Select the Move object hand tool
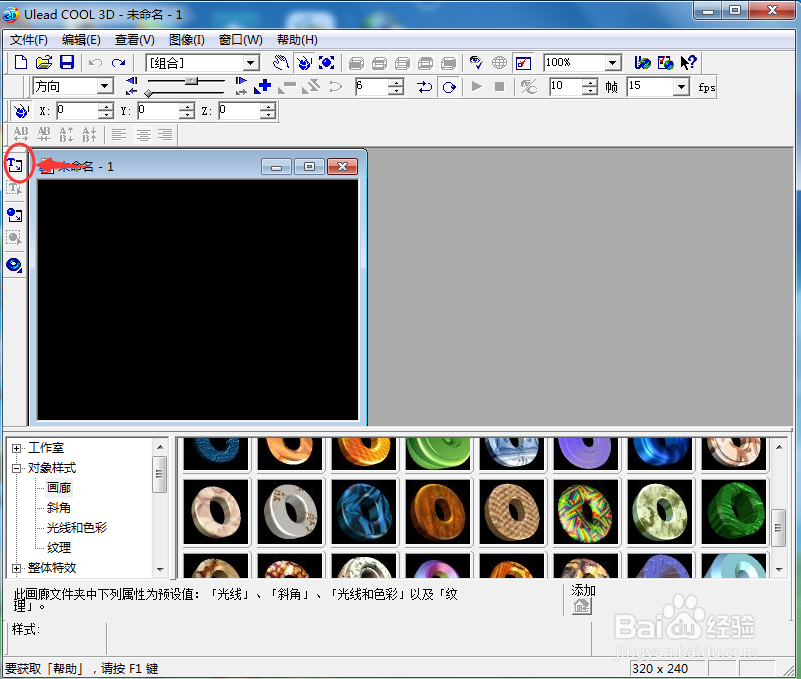801x679 pixels. click(x=280, y=63)
